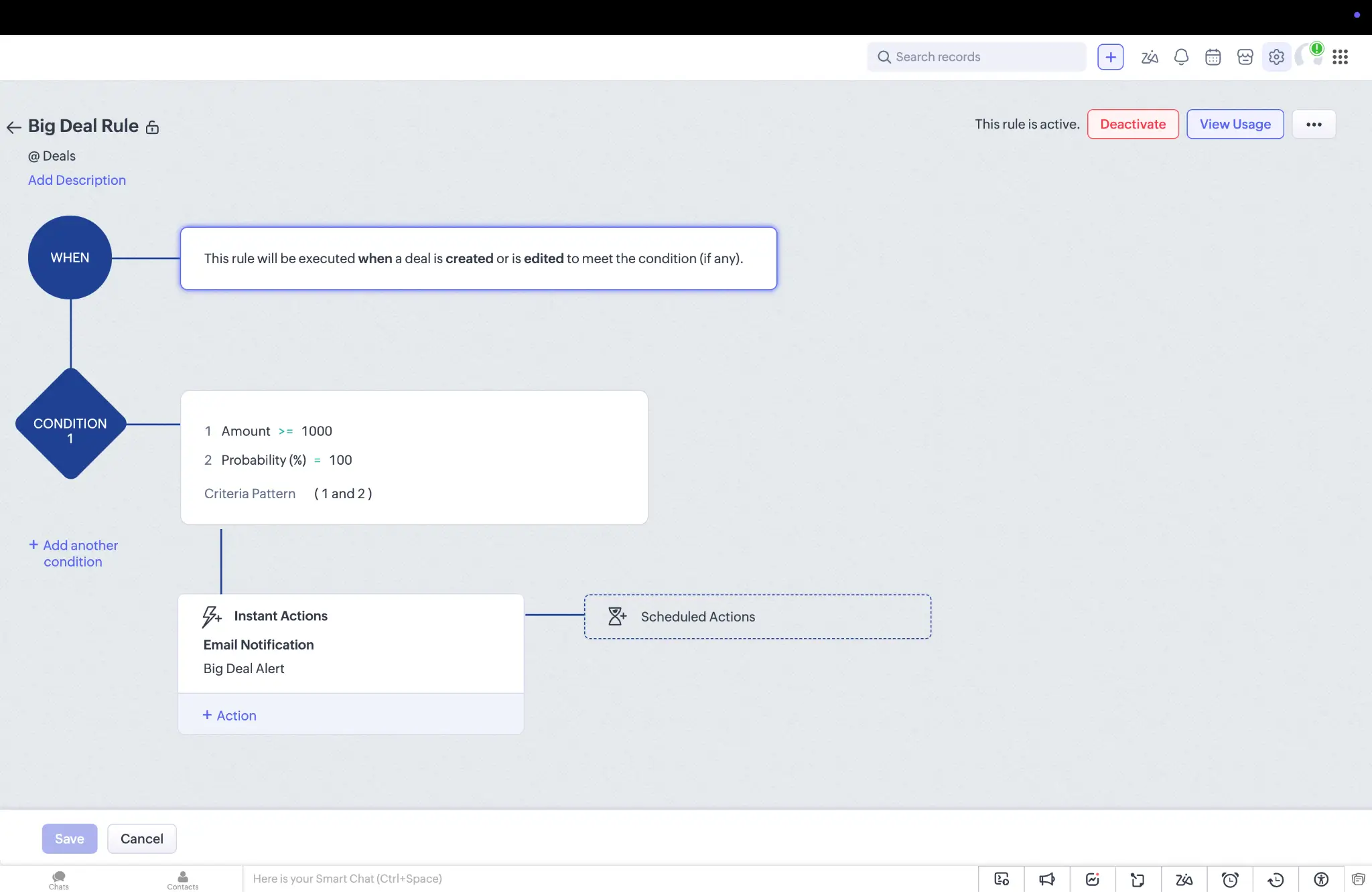Open the alarm clock reminders icon

[x=1231, y=879]
